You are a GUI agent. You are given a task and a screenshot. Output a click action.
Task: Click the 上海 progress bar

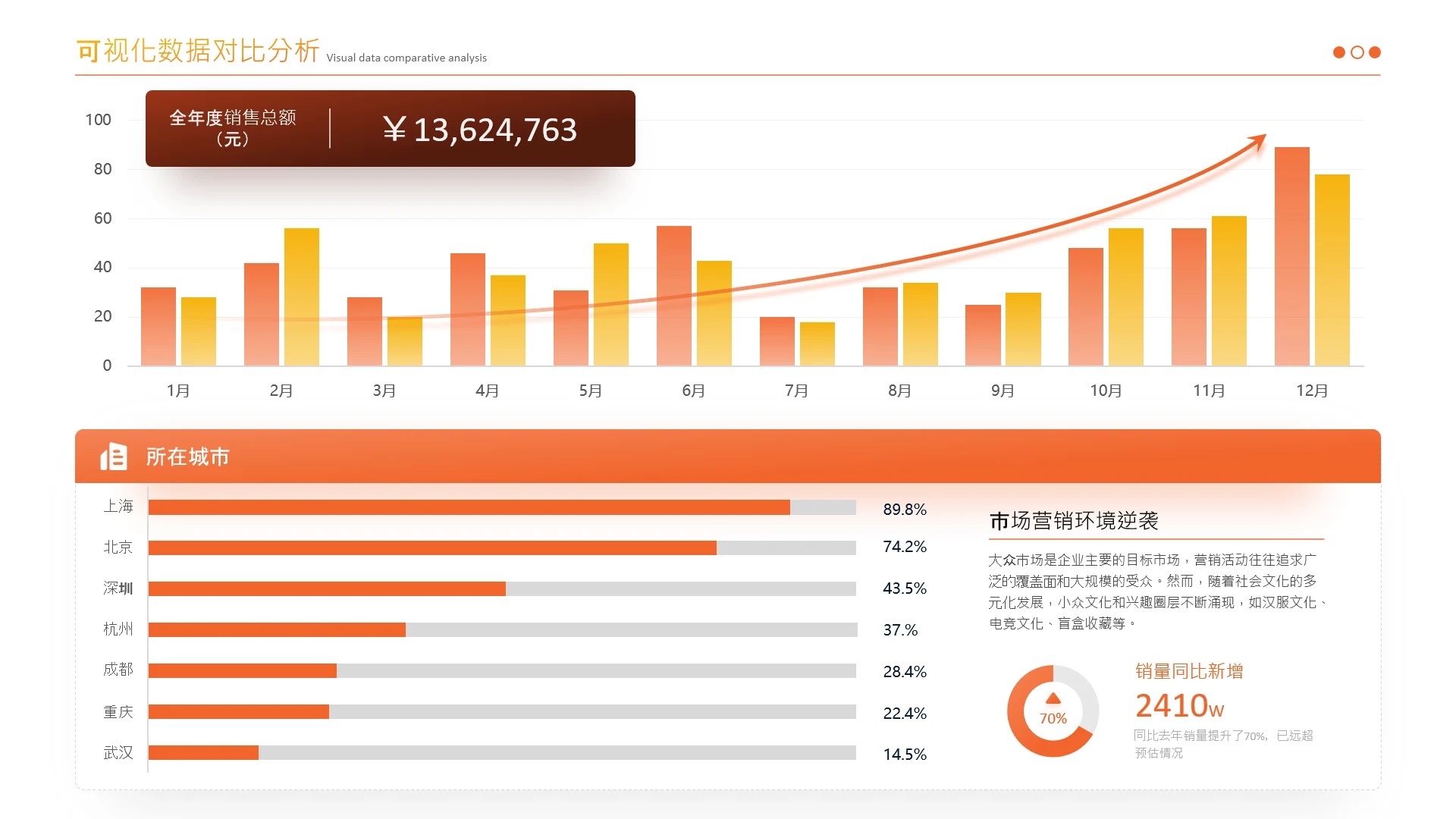[501, 507]
